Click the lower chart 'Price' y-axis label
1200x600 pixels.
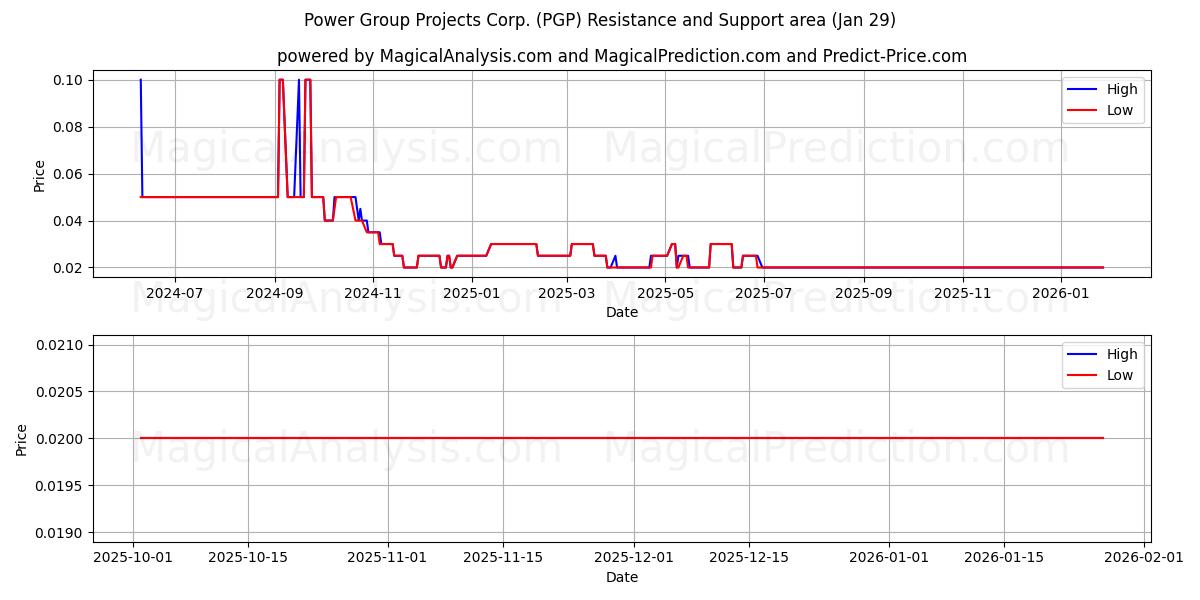[22, 439]
